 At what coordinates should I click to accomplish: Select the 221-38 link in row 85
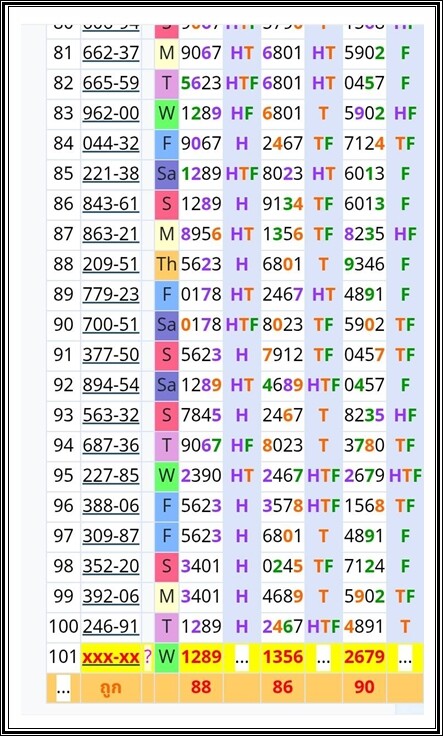click(111, 174)
